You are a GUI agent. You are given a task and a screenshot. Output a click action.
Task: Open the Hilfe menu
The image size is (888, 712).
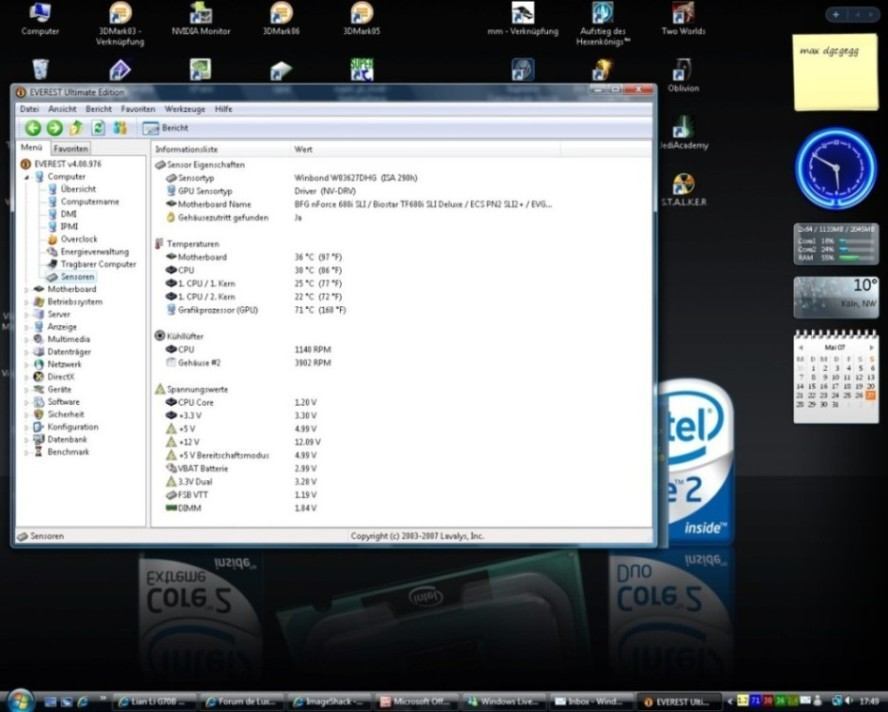tap(224, 109)
